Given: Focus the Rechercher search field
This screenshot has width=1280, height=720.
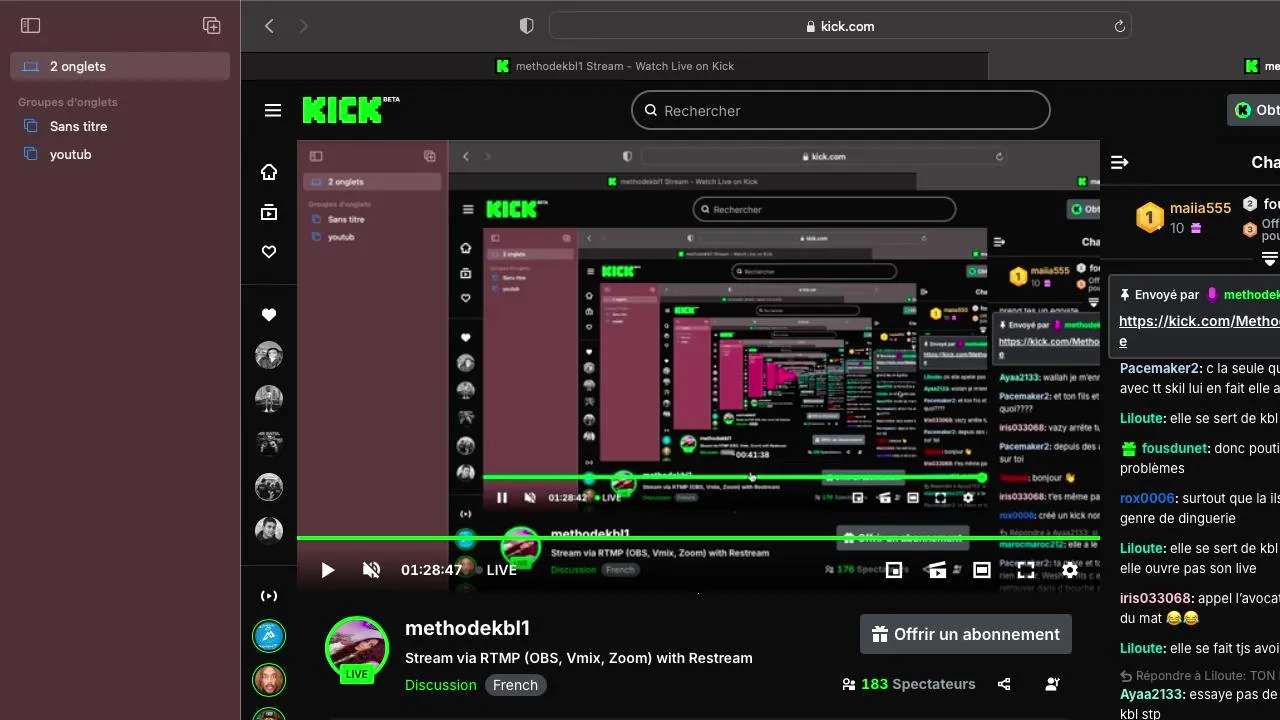Looking at the screenshot, I should click(x=841, y=110).
